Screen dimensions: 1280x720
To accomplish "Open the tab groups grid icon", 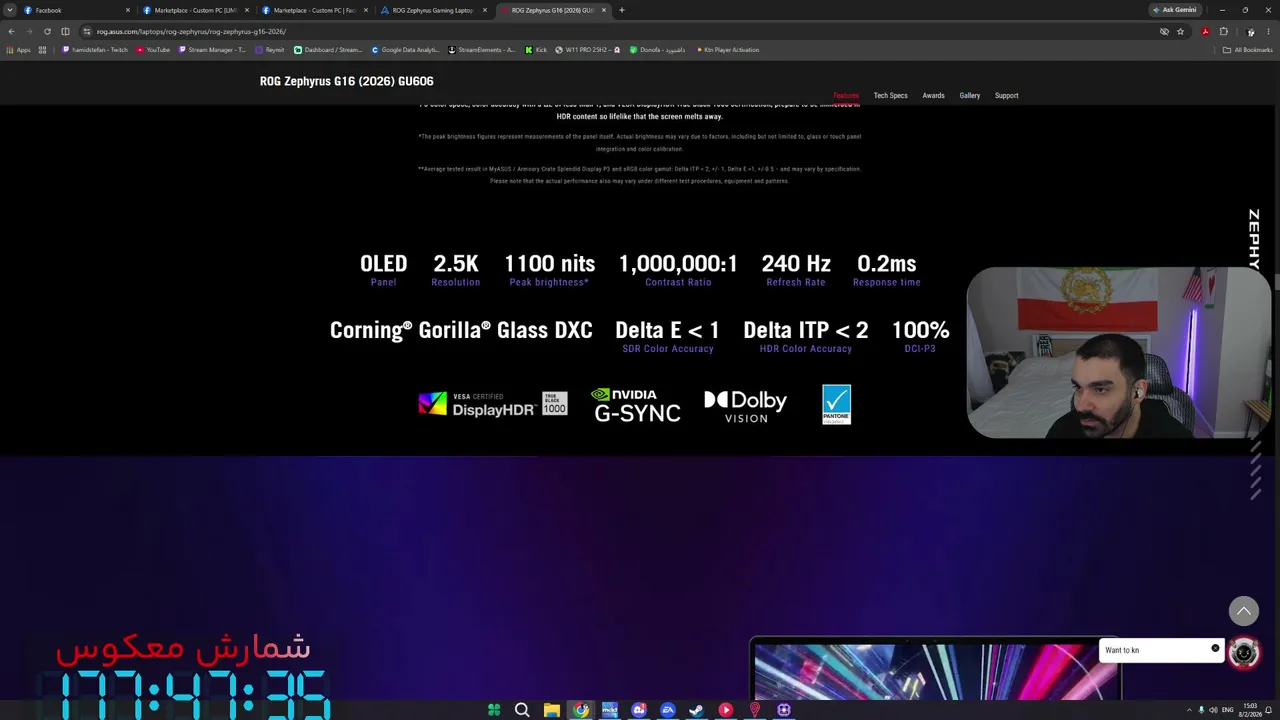I will [x=42, y=50].
